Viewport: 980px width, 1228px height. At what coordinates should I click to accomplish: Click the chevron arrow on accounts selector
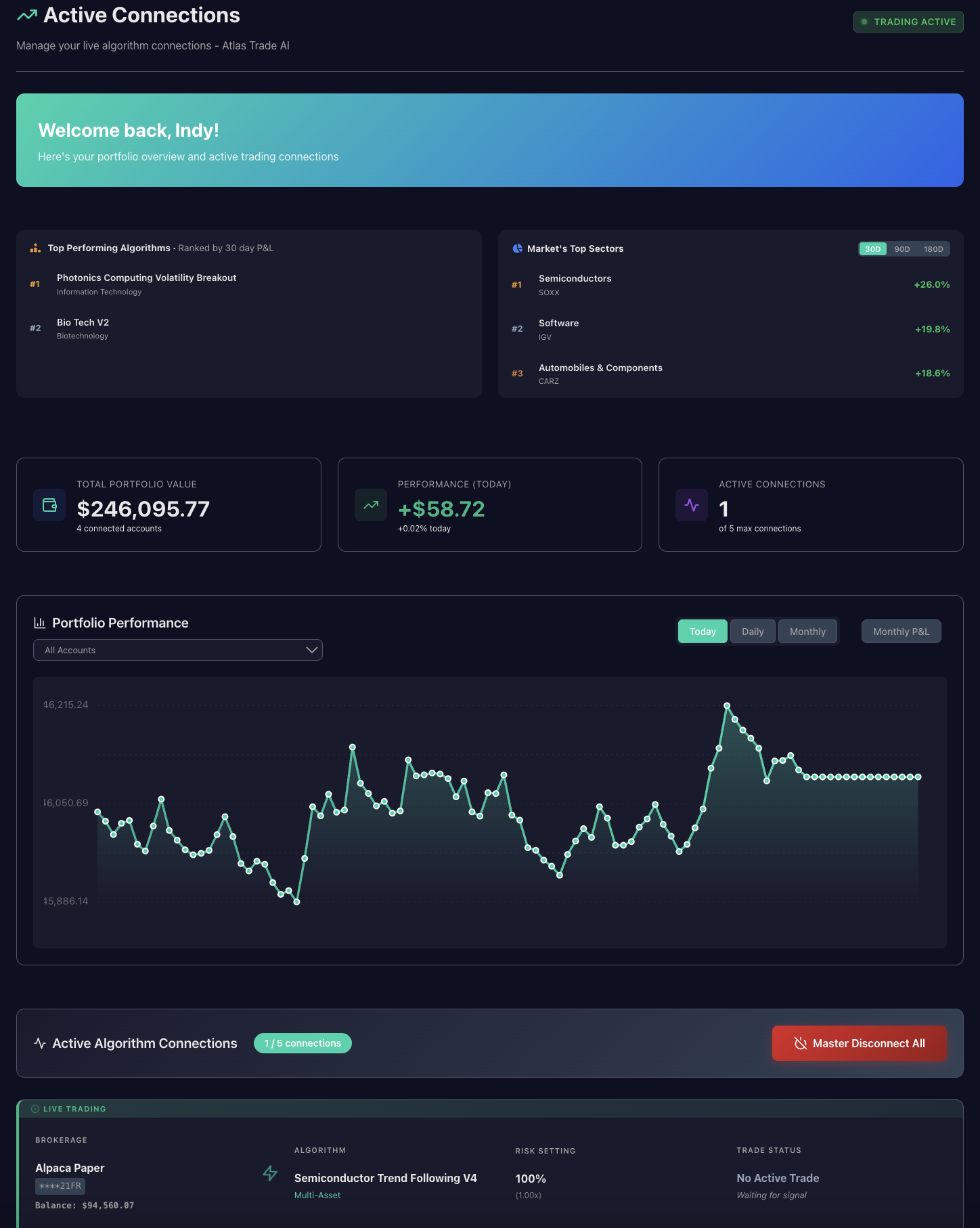click(311, 650)
